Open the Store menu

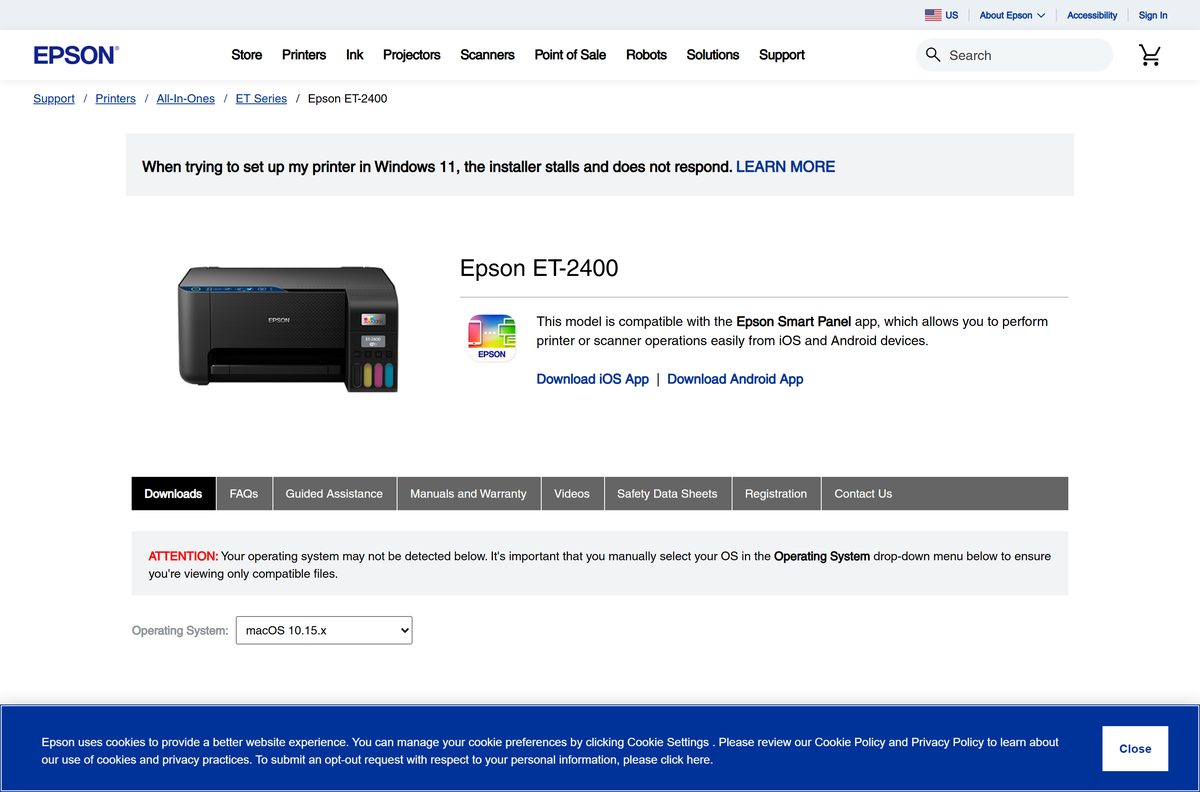coord(246,55)
